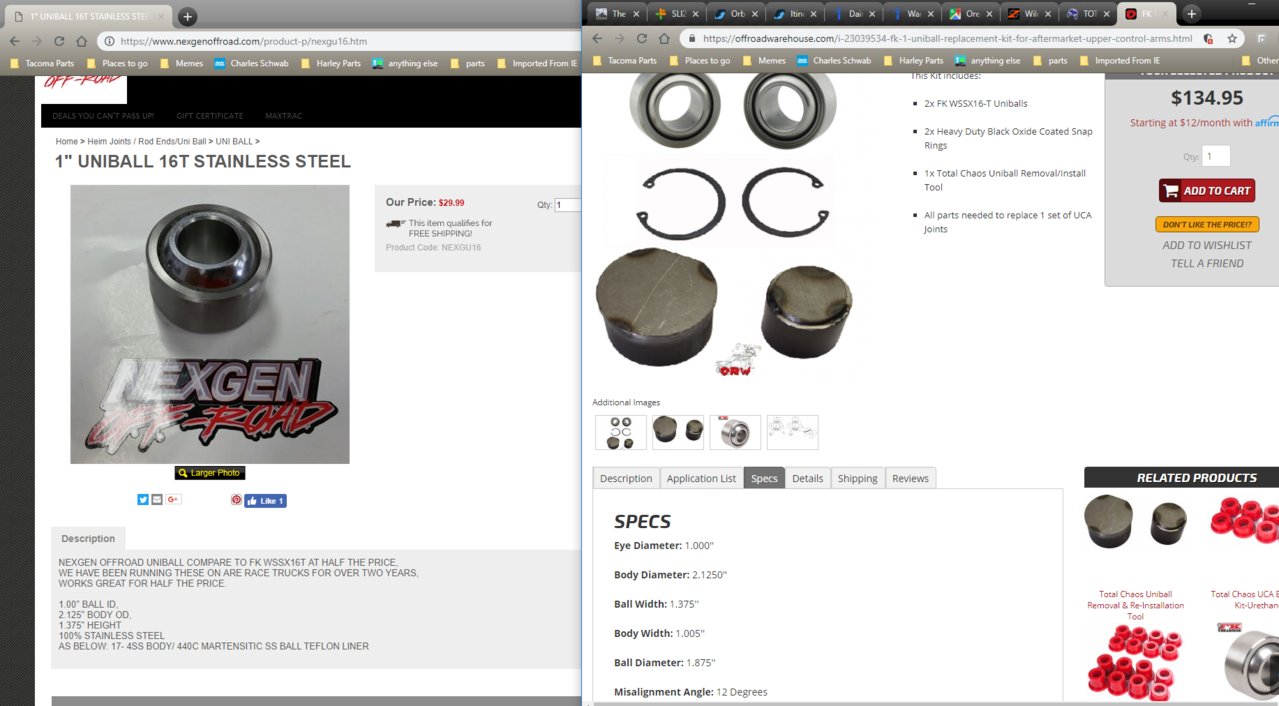Close the FK tab in right browser
1279x706 pixels.
point(1165,14)
